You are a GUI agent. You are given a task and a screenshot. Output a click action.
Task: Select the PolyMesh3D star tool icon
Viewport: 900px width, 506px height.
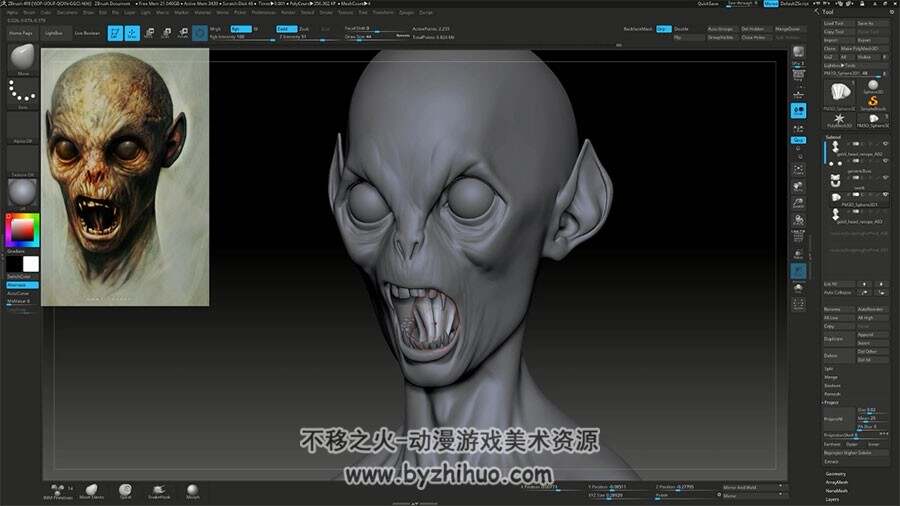(x=839, y=120)
